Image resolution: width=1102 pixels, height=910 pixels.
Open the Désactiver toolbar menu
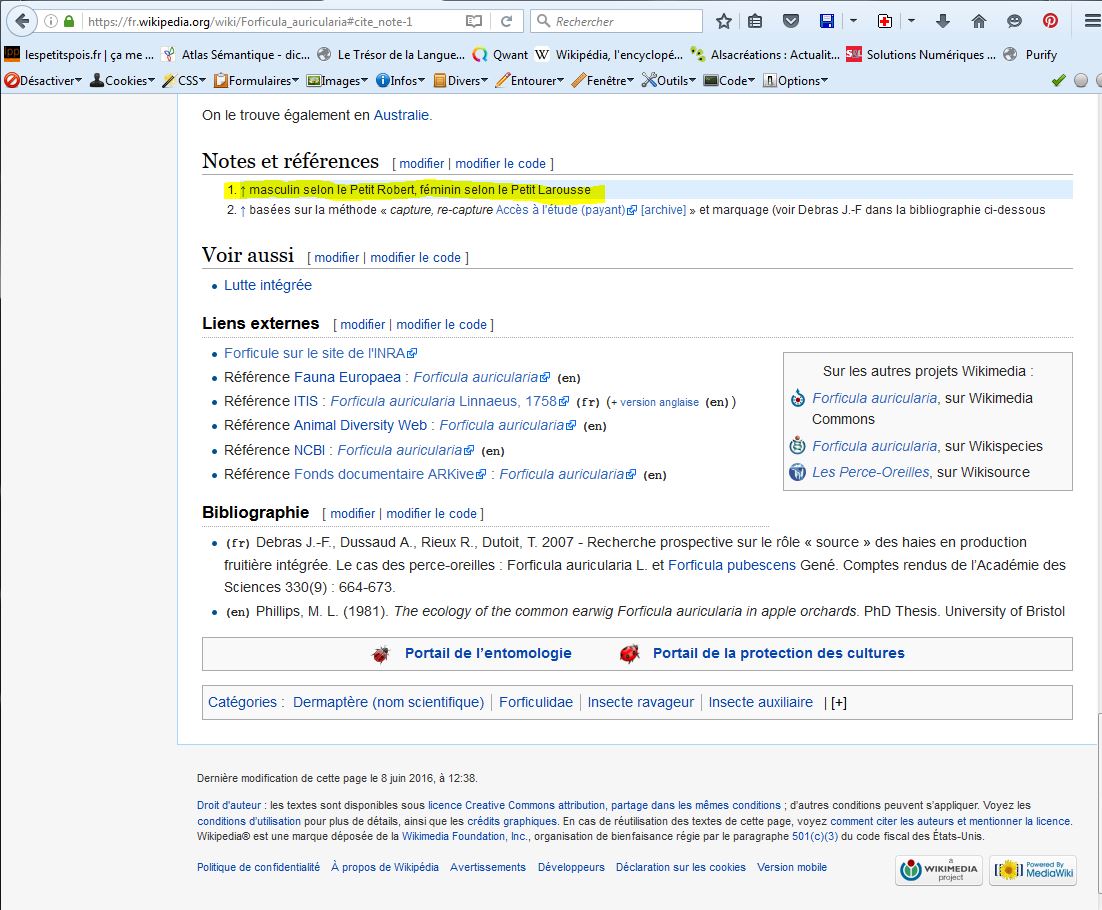pyautogui.click(x=43, y=81)
